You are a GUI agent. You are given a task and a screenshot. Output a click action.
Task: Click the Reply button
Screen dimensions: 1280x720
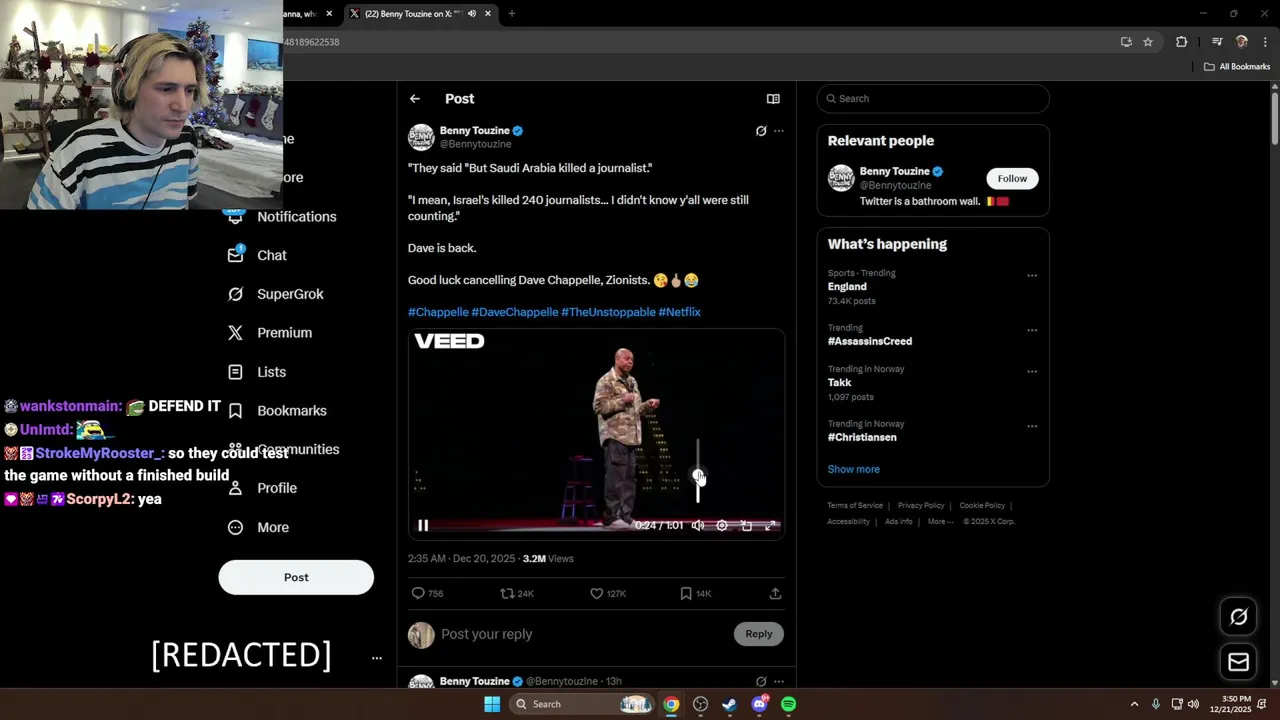pos(759,634)
